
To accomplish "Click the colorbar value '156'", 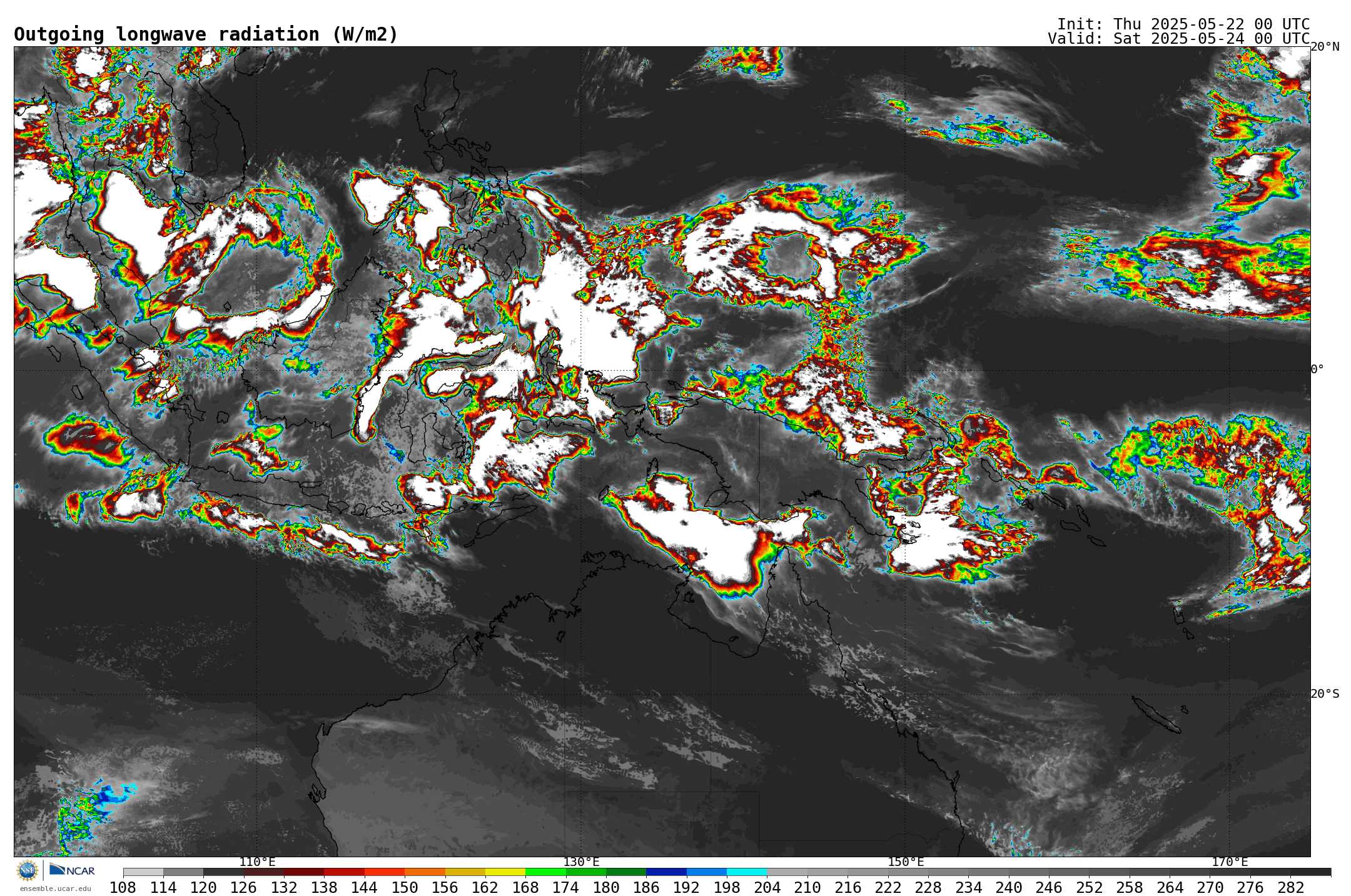I will [x=445, y=887].
